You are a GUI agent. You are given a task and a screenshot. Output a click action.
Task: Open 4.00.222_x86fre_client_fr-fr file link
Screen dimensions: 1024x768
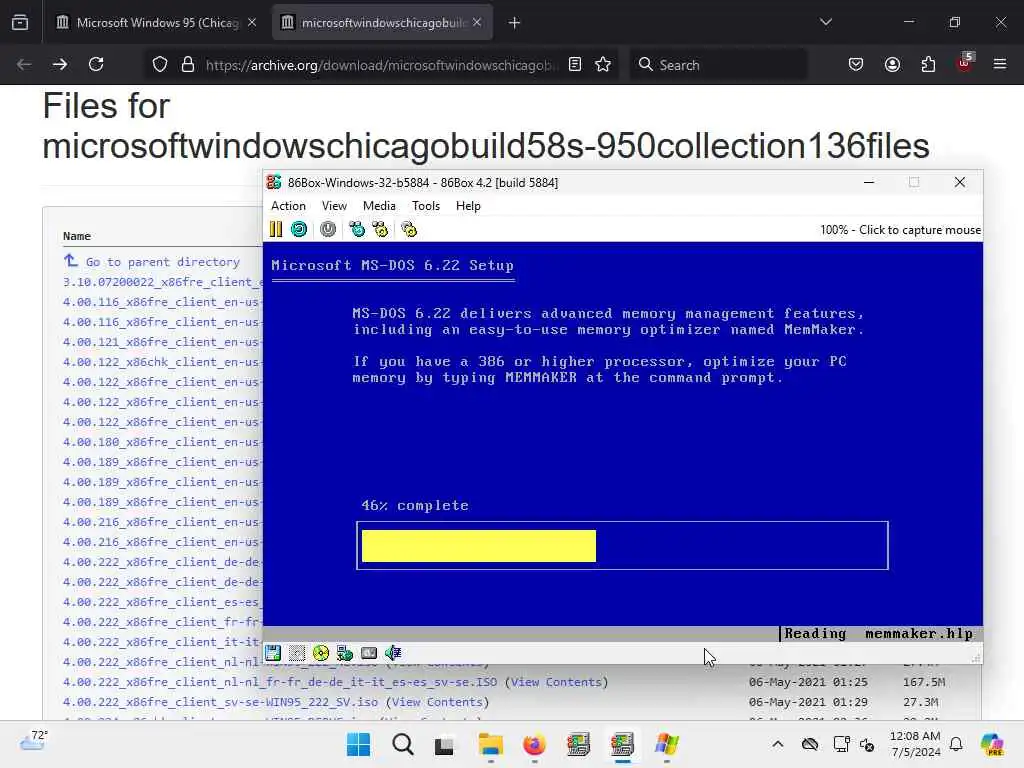click(x=163, y=622)
